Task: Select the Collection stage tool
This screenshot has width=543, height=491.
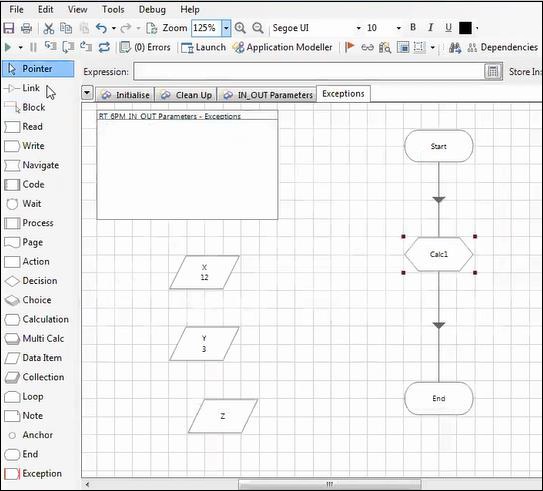Action: (x=35, y=377)
